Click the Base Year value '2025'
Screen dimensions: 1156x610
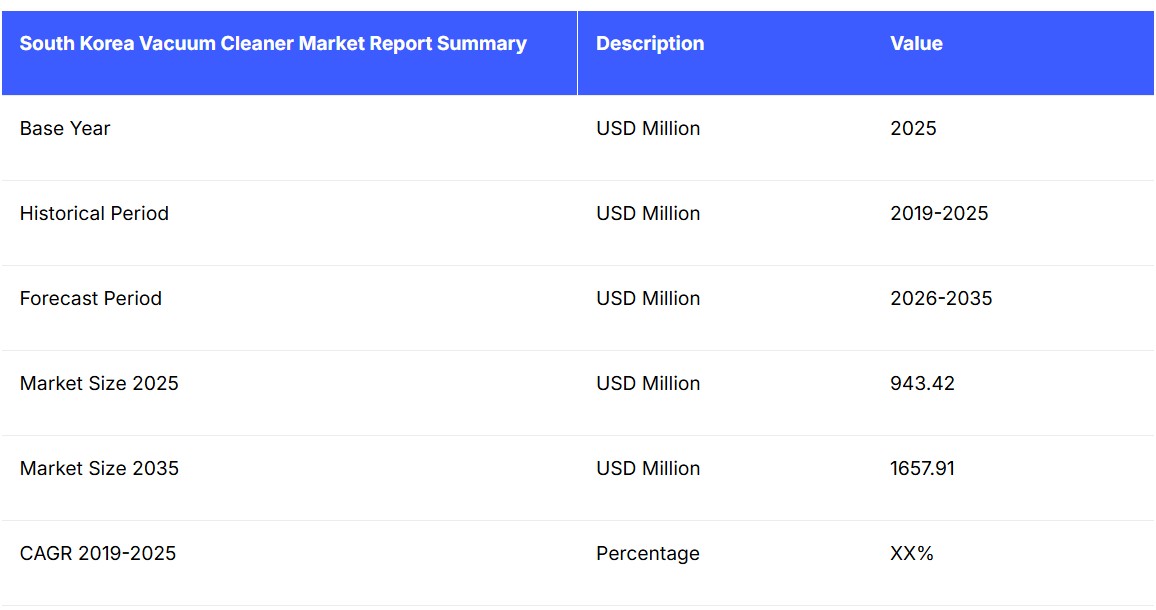913,128
